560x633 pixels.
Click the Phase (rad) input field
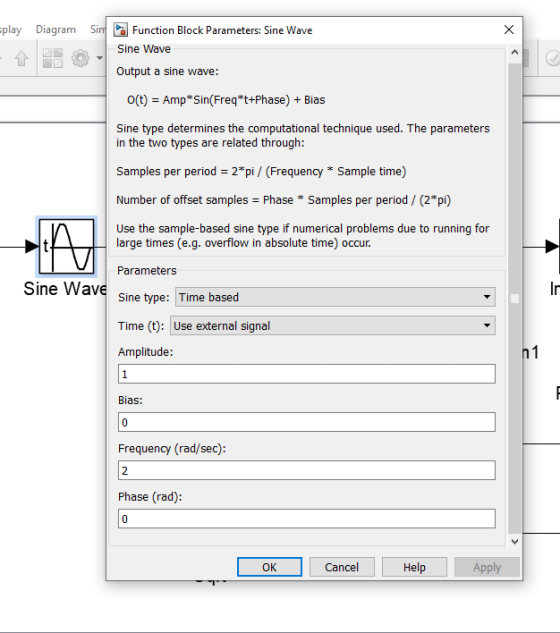tap(306, 518)
